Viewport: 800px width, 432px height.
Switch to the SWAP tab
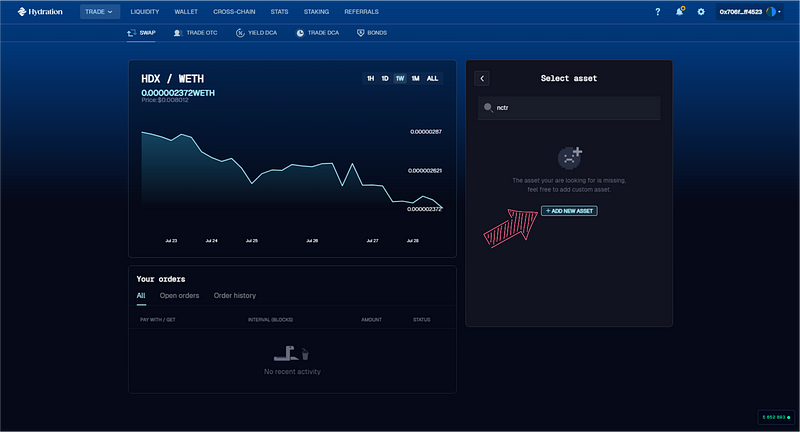pyautogui.click(x=141, y=33)
